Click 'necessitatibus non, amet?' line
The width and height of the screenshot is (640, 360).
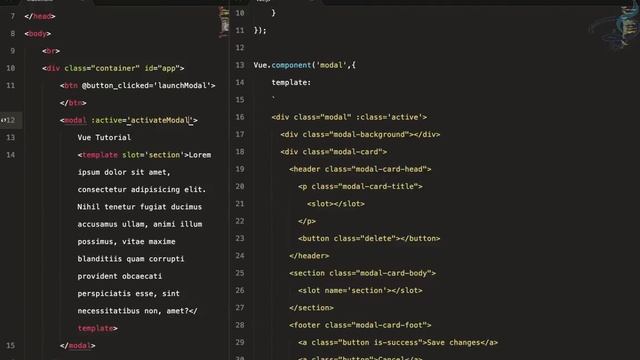tap(133, 311)
